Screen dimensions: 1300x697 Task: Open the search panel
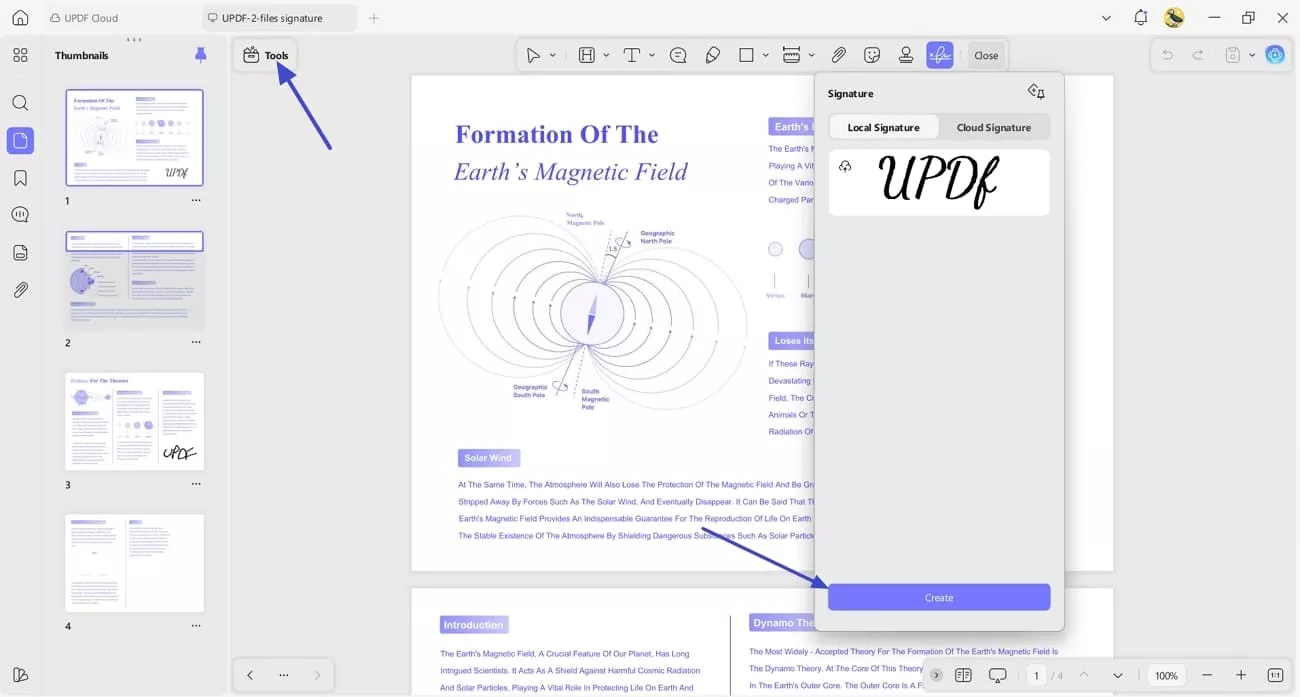pos(20,103)
